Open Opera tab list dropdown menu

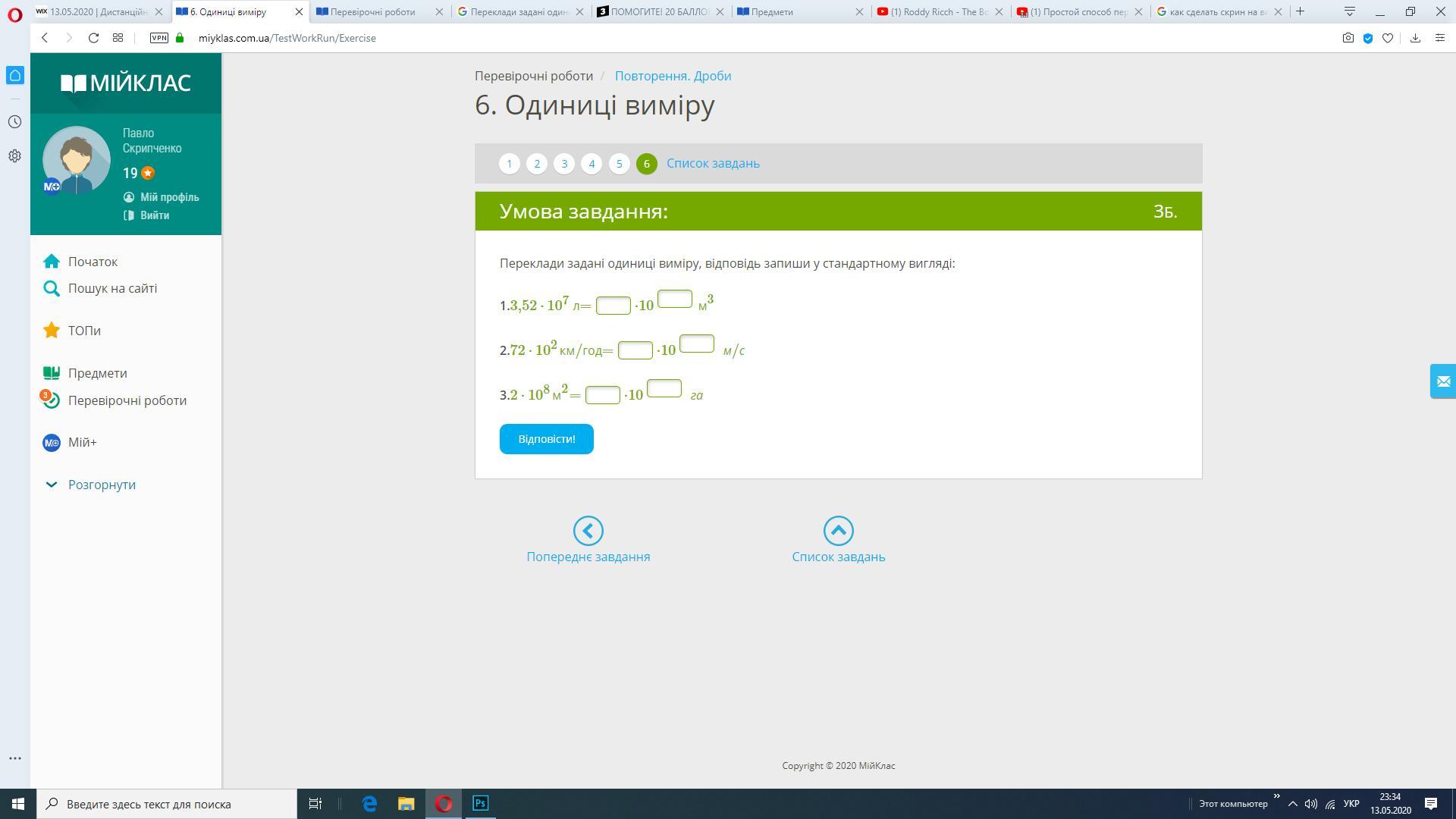tap(1349, 11)
